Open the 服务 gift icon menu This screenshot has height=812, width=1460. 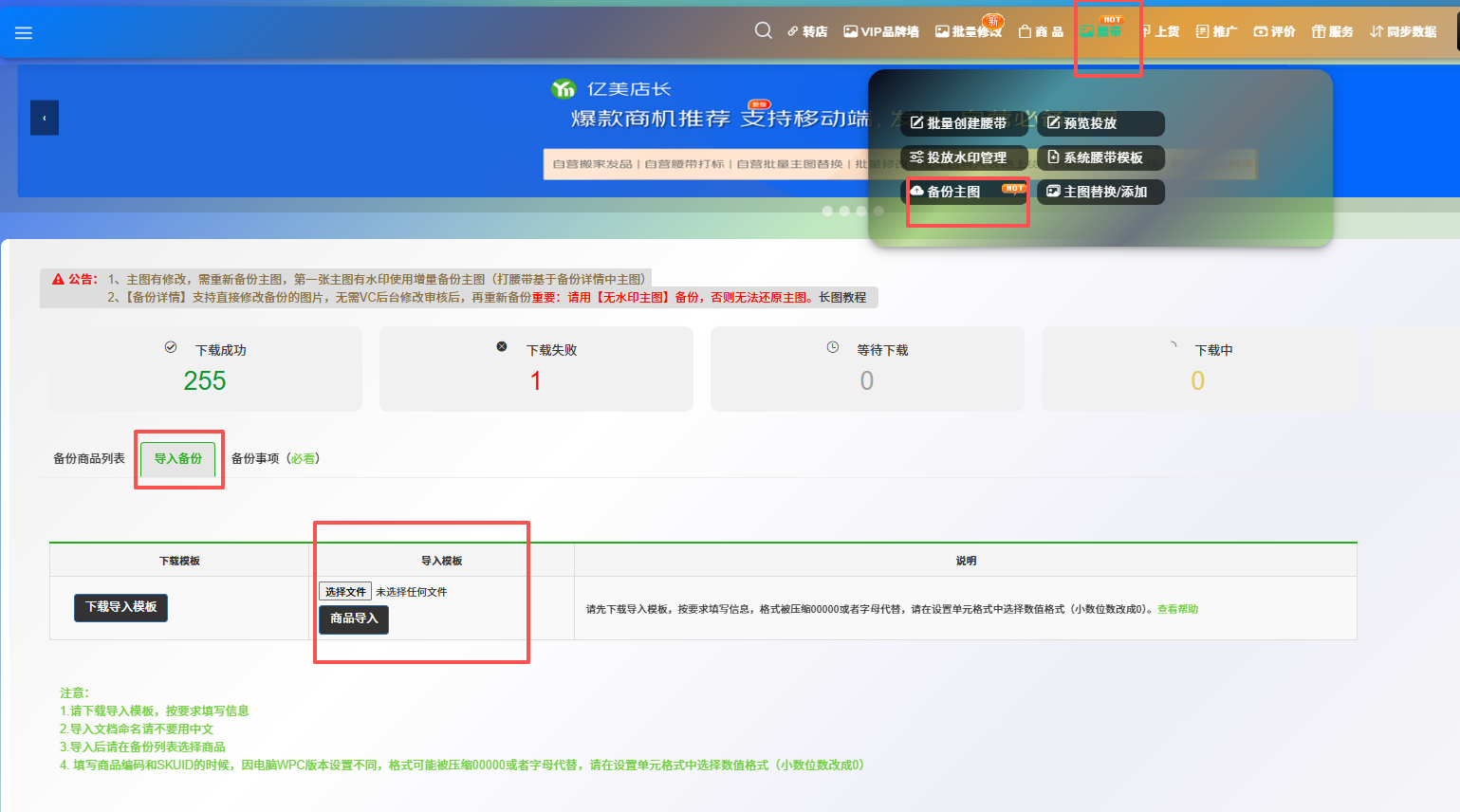tap(1332, 32)
